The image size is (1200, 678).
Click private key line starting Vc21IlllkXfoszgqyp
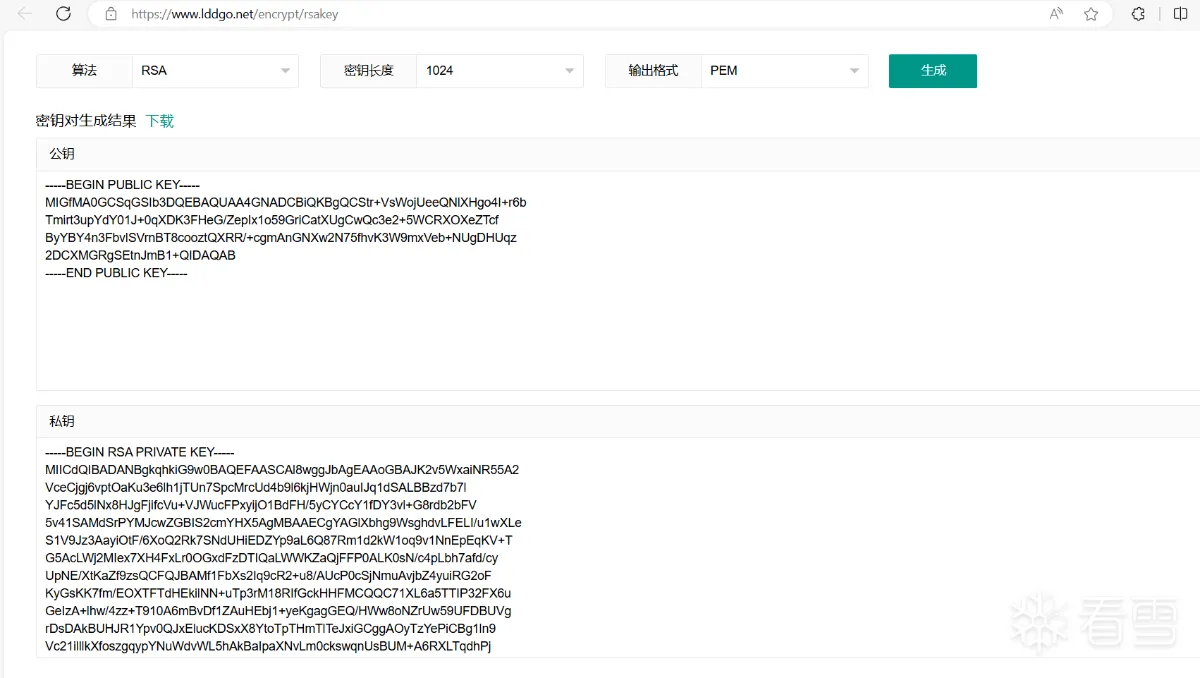click(268, 646)
